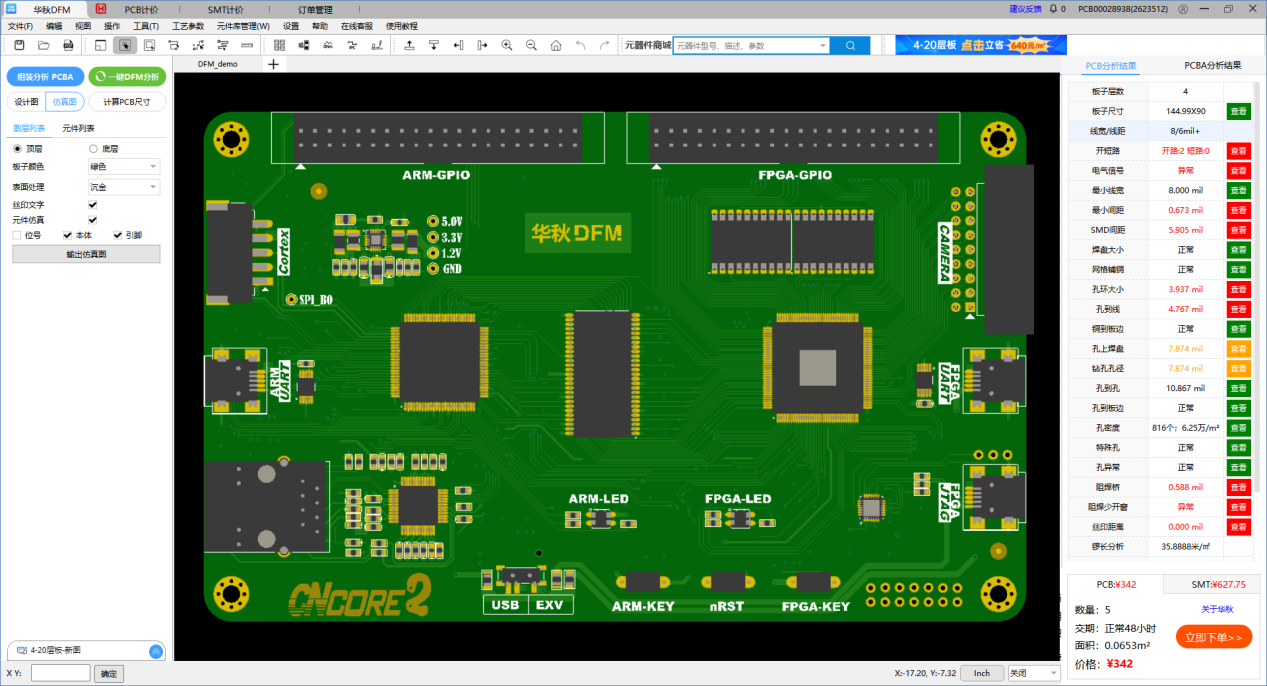Open the 表面处理 dropdown showing 沉金
Image resolution: width=1267 pixels, height=686 pixels.
pyautogui.click(x=124, y=187)
